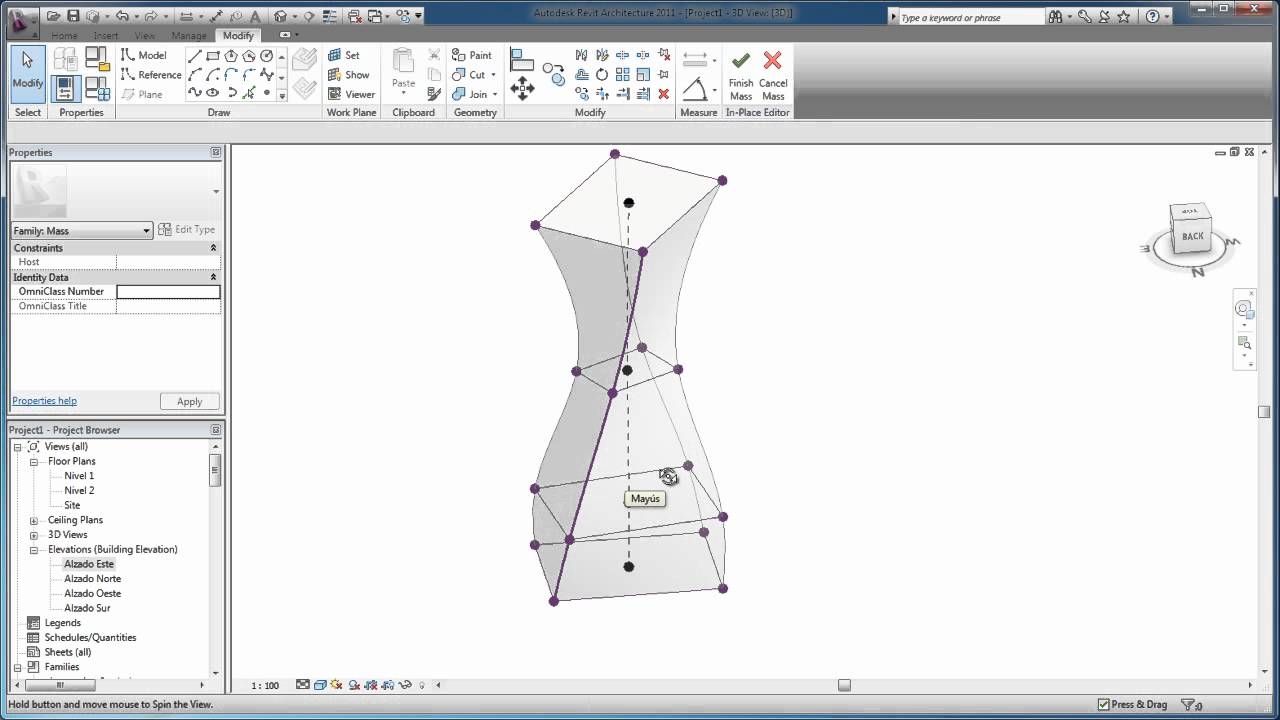Click the red Delete X in Modify panel

[x=663, y=93]
